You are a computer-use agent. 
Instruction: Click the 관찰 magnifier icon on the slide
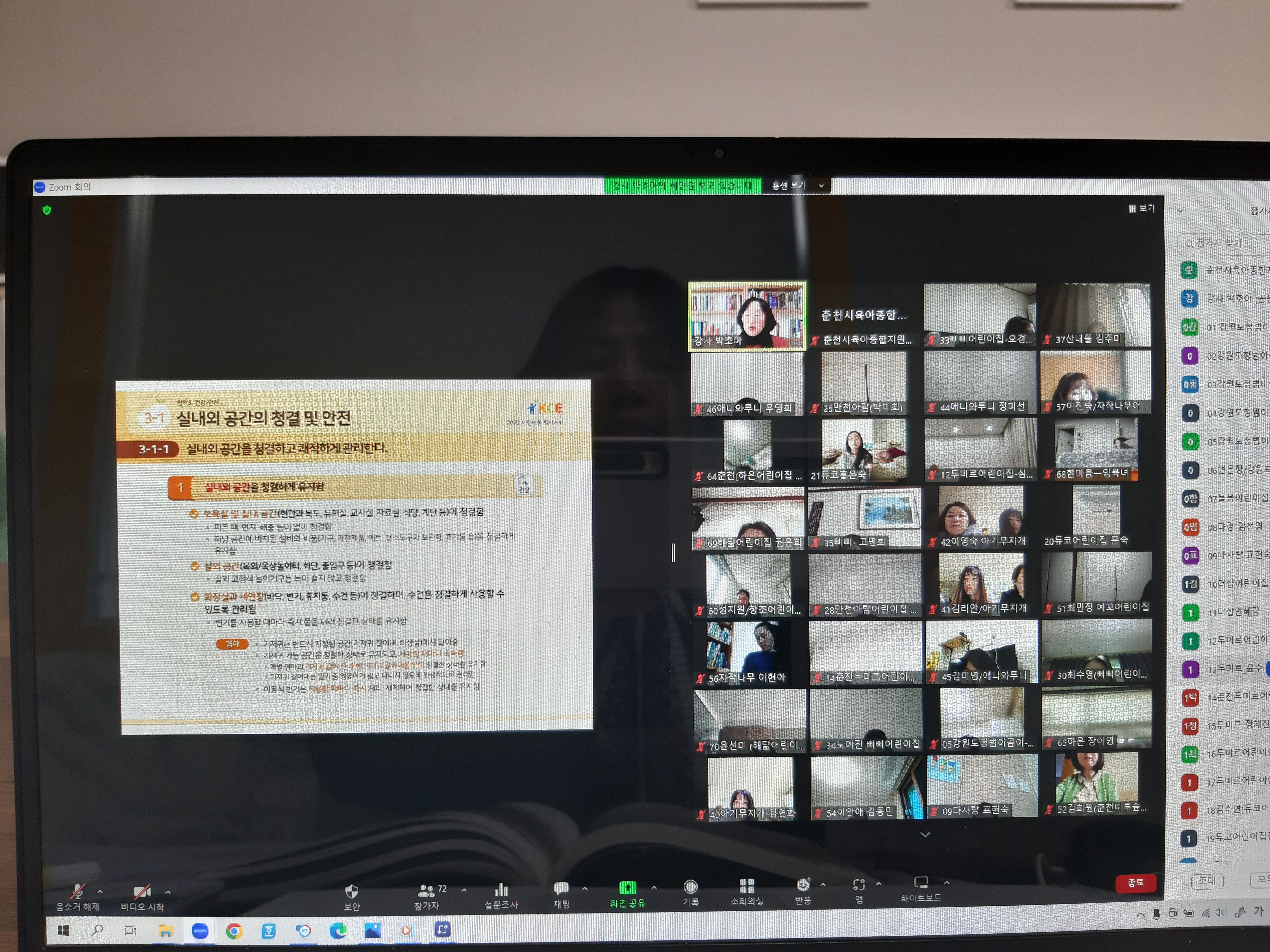coord(524,485)
